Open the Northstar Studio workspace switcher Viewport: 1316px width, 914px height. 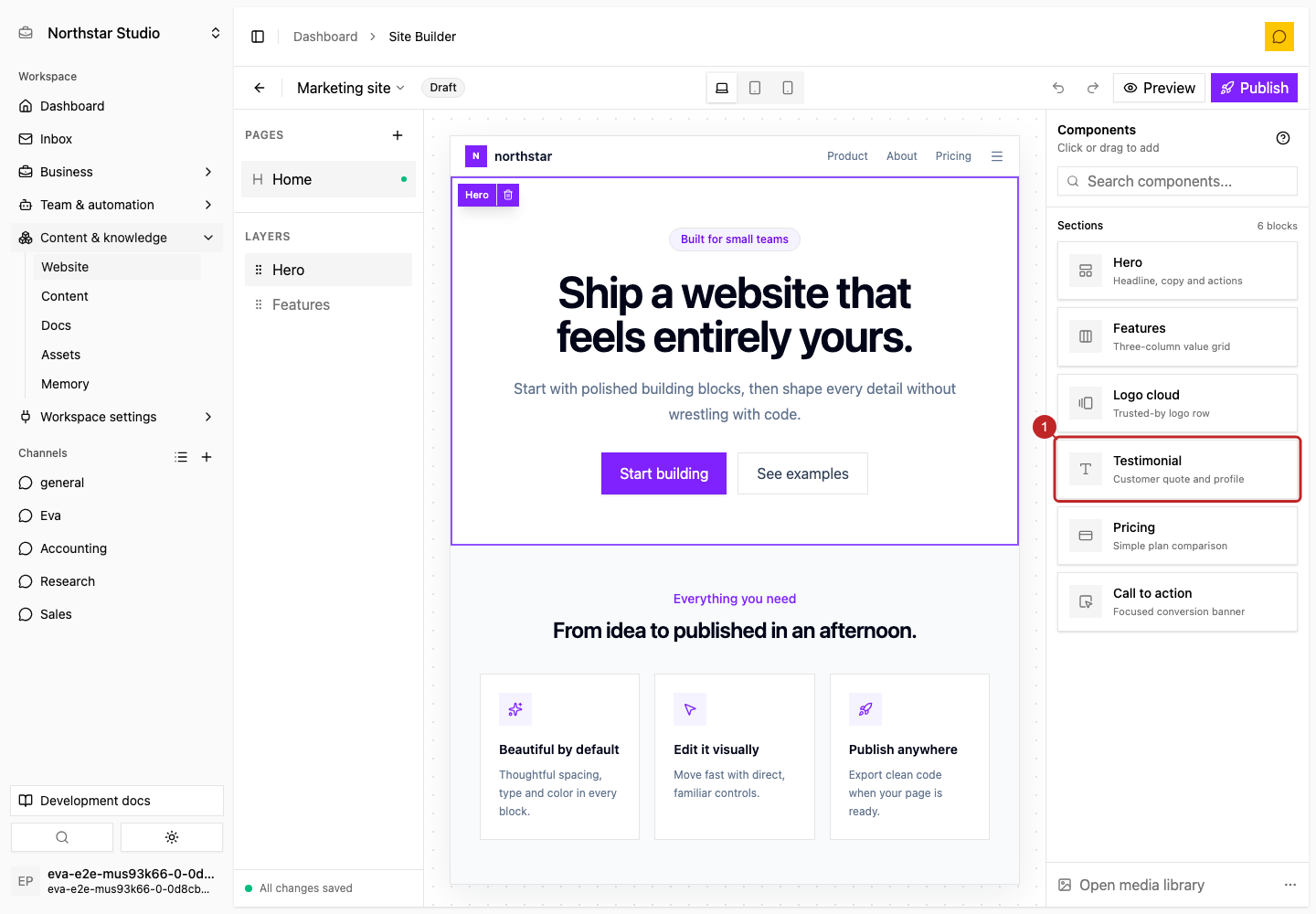pyautogui.click(x=121, y=33)
